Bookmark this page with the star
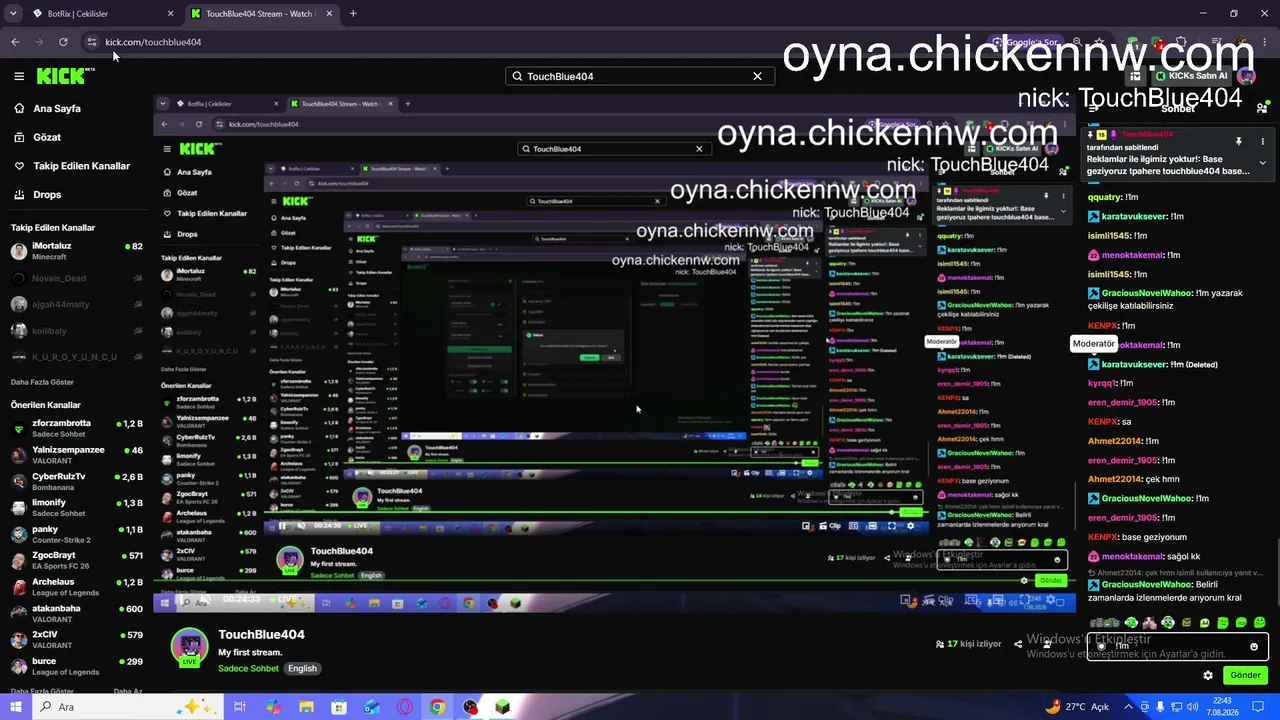 click(1099, 42)
